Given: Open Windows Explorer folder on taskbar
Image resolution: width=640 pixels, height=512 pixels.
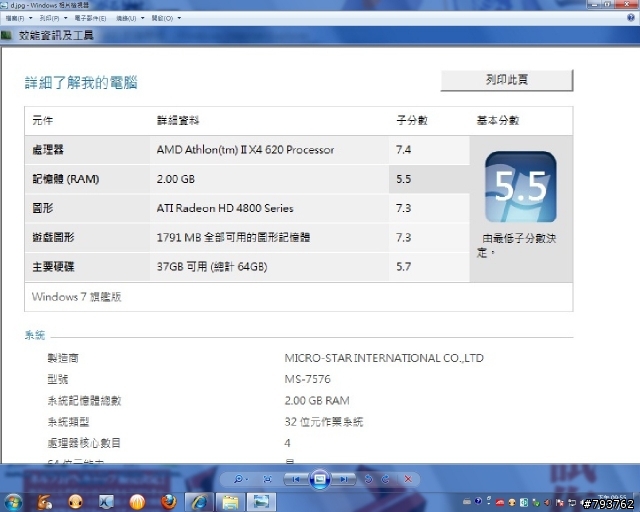Looking at the screenshot, I should pos(230,502).
